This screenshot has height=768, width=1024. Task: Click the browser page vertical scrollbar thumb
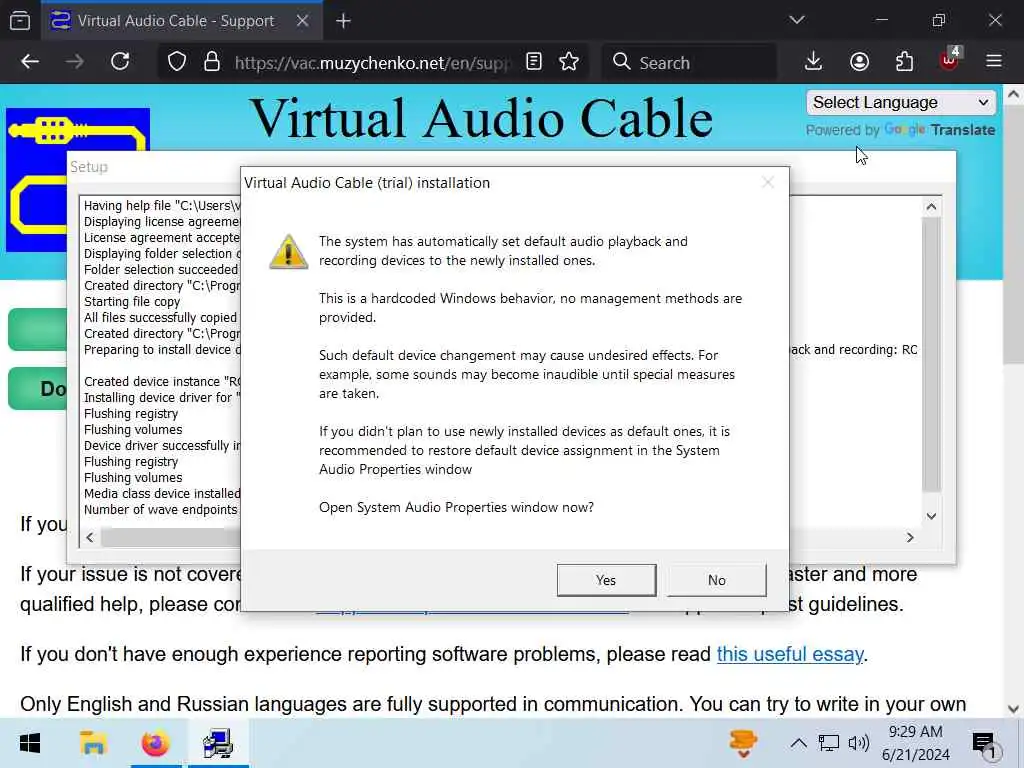pos(1013,234)
